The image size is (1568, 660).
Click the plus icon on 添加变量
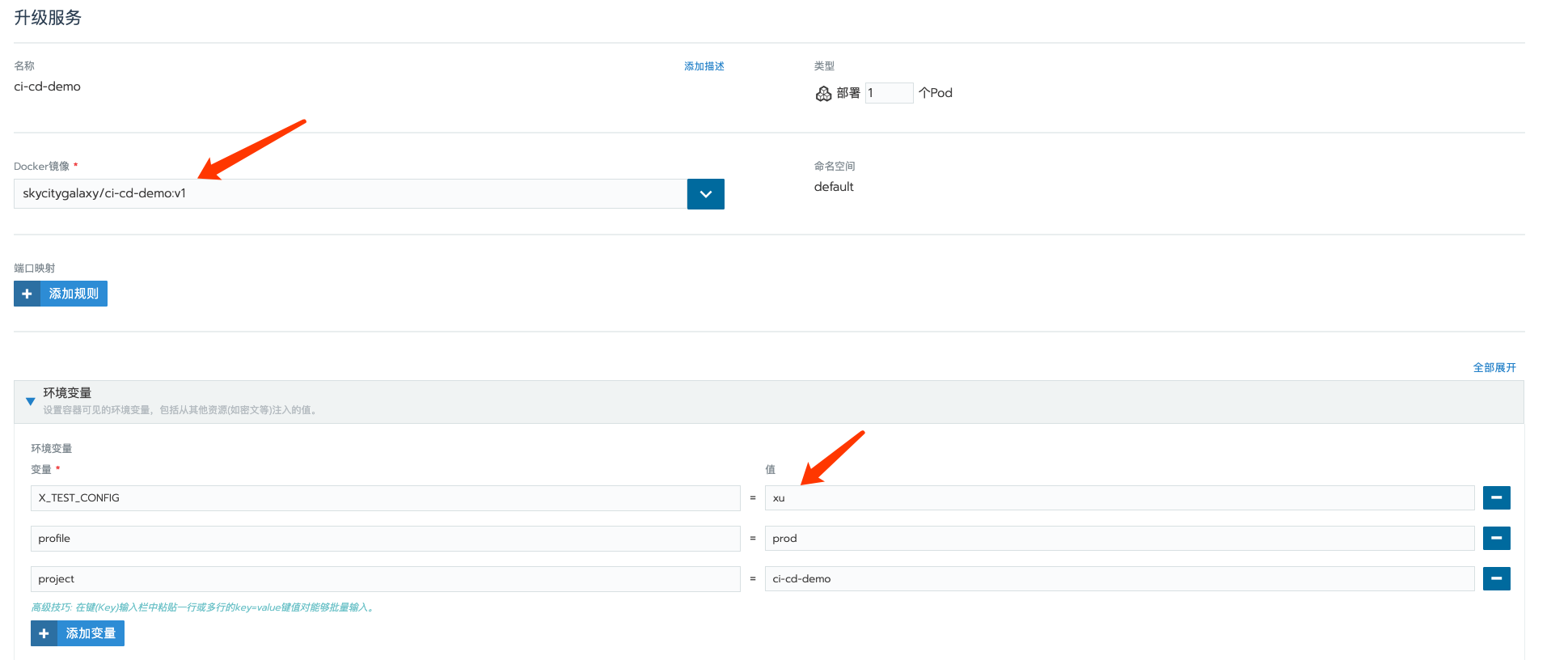[x=44, y=633]
